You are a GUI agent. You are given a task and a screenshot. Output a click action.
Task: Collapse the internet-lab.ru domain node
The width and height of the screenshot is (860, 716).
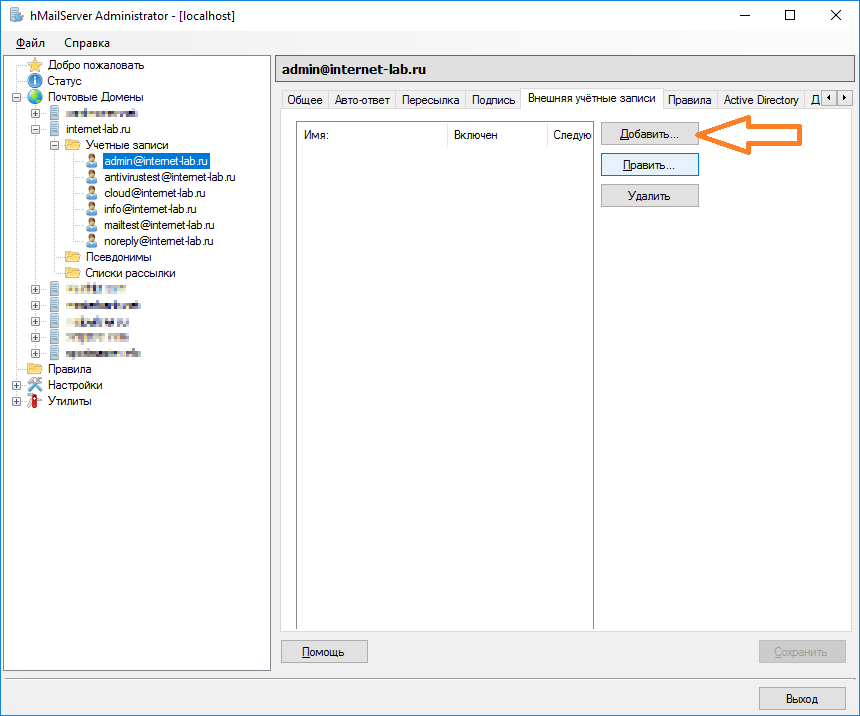coord(36,129)
